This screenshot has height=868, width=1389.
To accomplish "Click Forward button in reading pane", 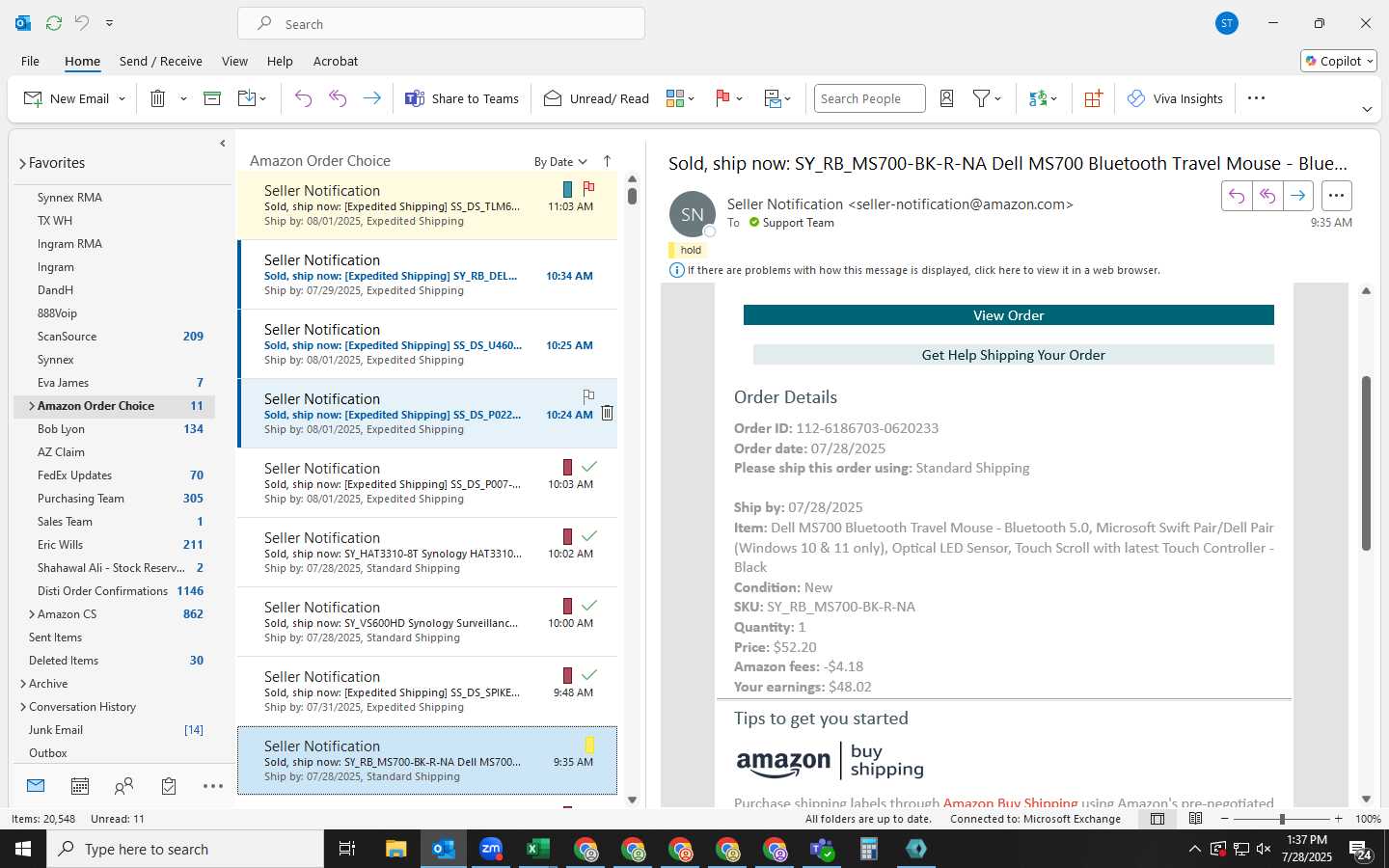I will tap(1298, 196).
